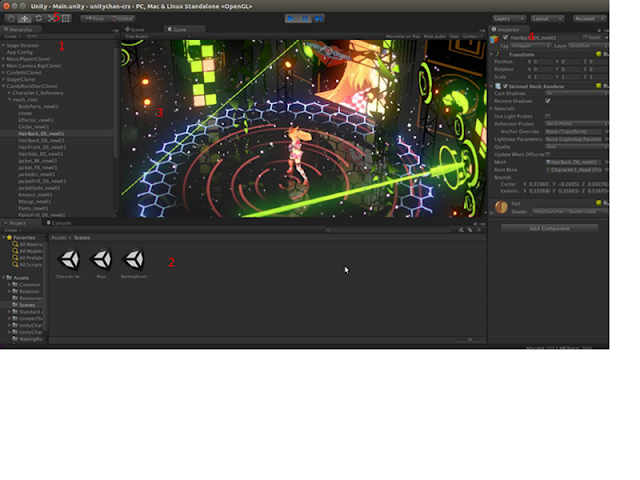Click the Add Component button
The image size is (640, 480).
[x=549, y=229]
